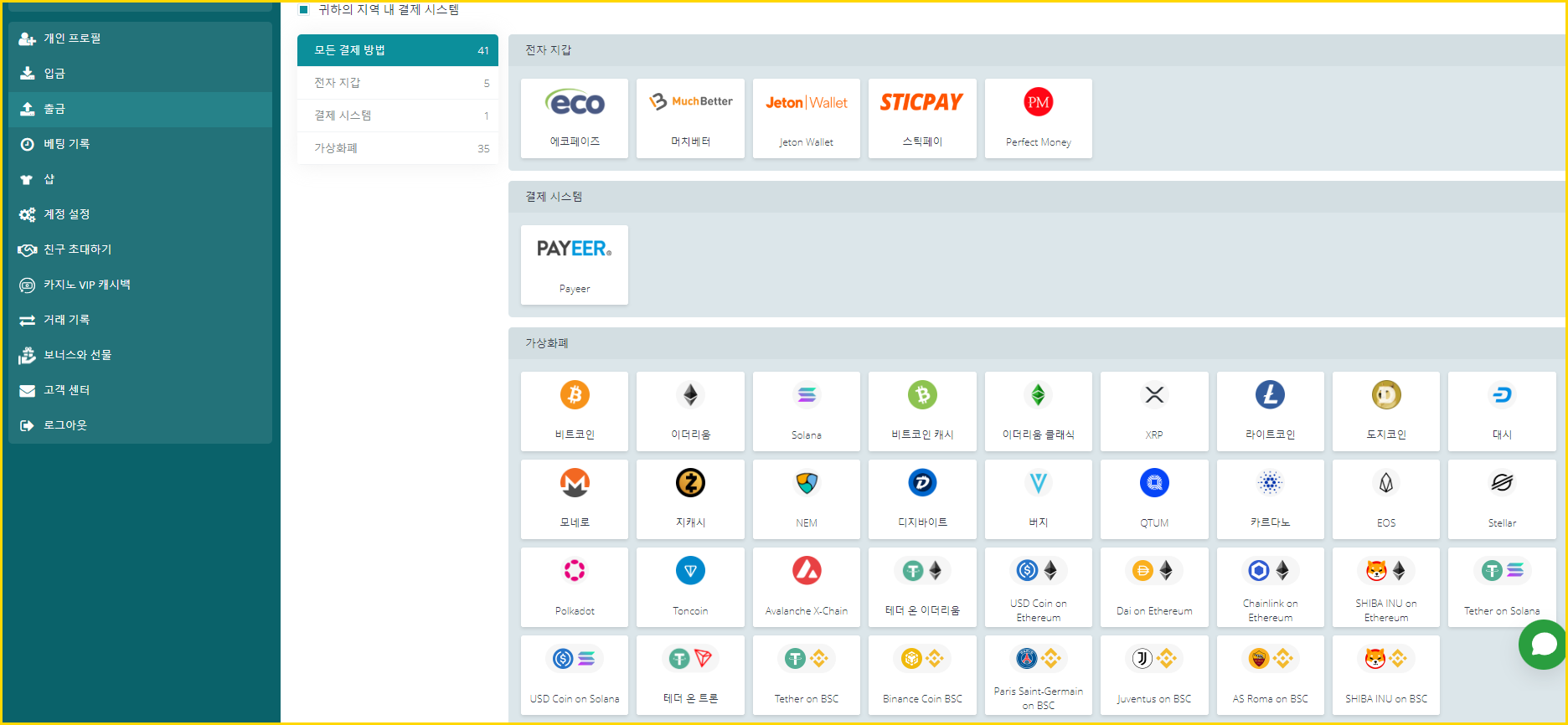
Task: Select the 버지 Verge icon
Action: pyautogui.click(x=1039, y=483)
